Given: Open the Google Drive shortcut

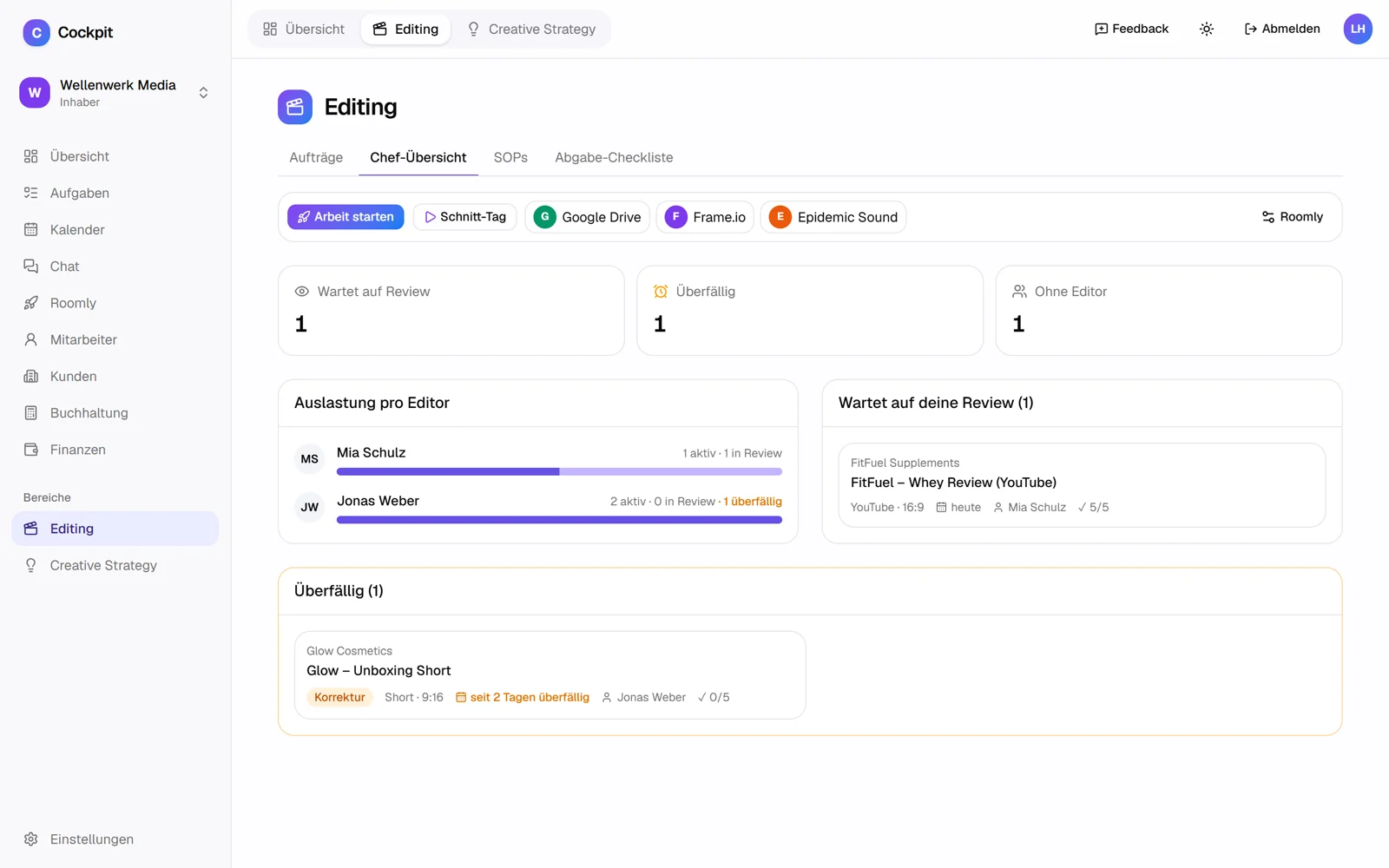Looking at the screenshot, I should [588, 217].
